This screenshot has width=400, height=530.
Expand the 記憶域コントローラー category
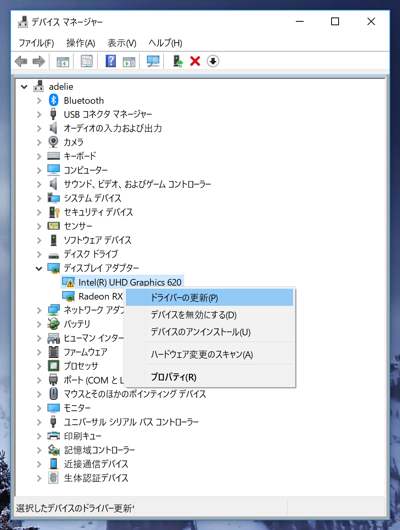click(x=39, y=450)
